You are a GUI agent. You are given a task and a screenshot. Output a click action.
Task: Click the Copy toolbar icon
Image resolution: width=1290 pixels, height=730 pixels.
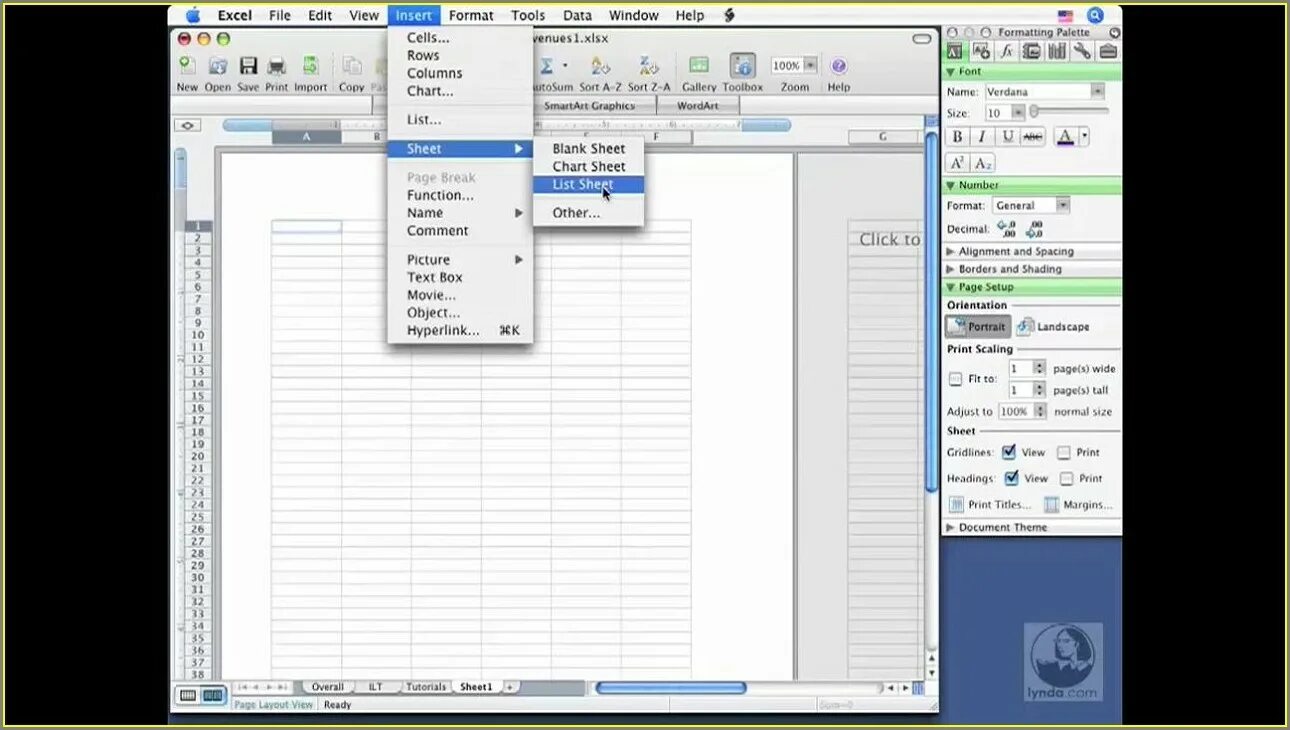[x=352, y=66]
